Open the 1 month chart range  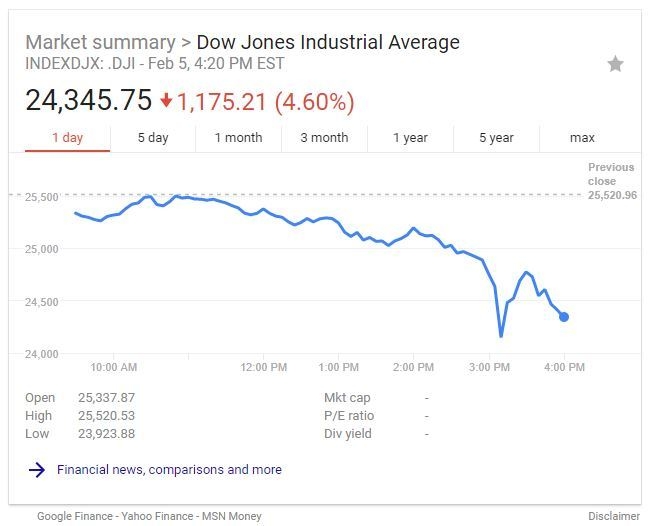pyautogui.click(x=238, y=138)
